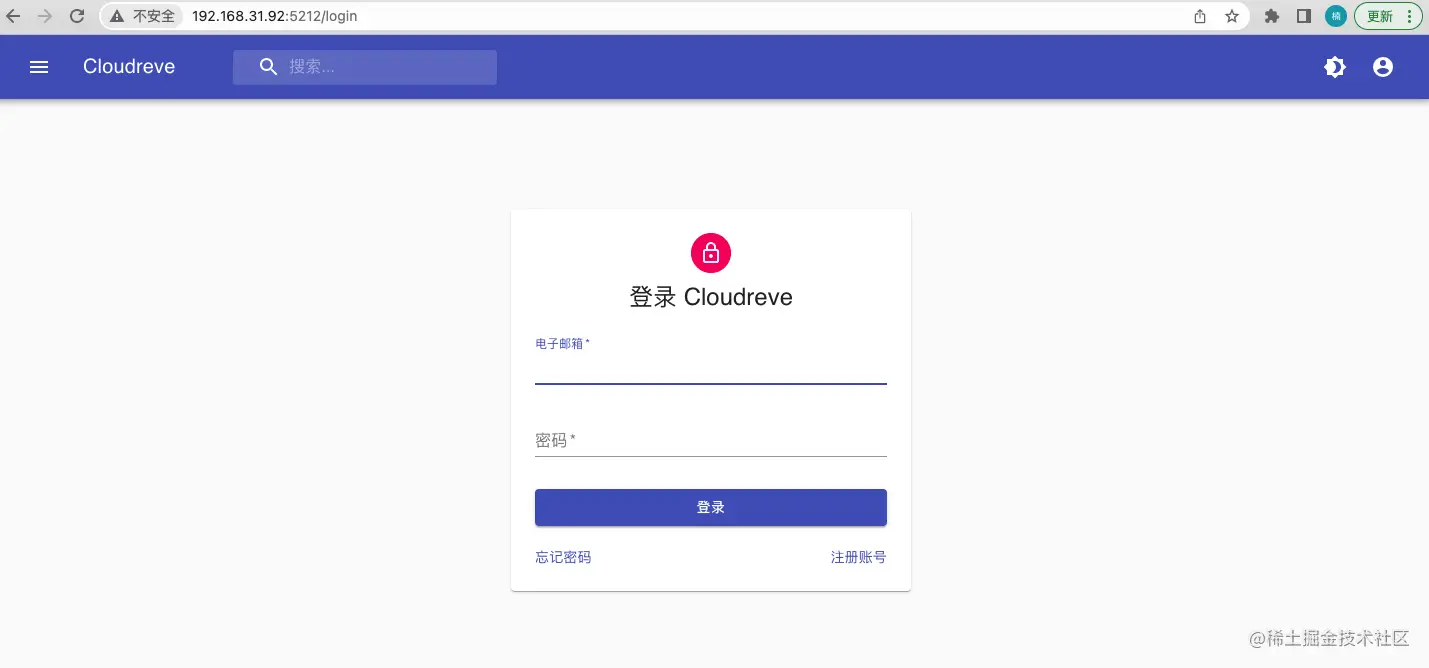The image size is (1429, 668).
Task: Toggle dark mode using the brightness icon
Action: click(x=1334, y=66)
